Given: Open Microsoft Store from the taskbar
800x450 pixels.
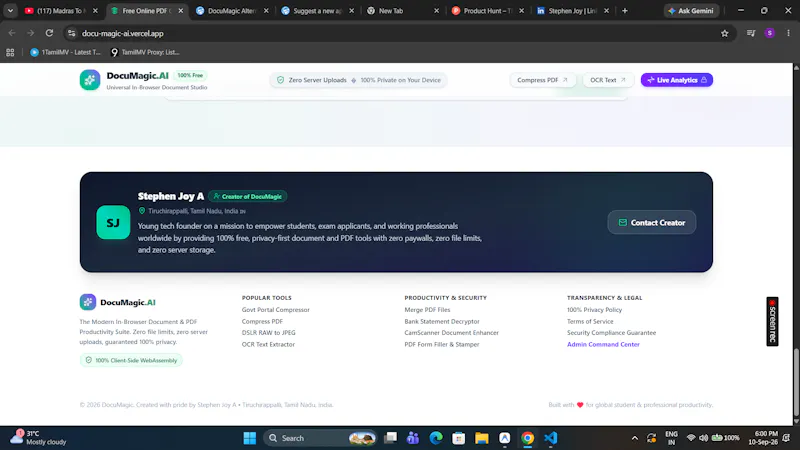Looking at the screenshot, I should [459, 438].
